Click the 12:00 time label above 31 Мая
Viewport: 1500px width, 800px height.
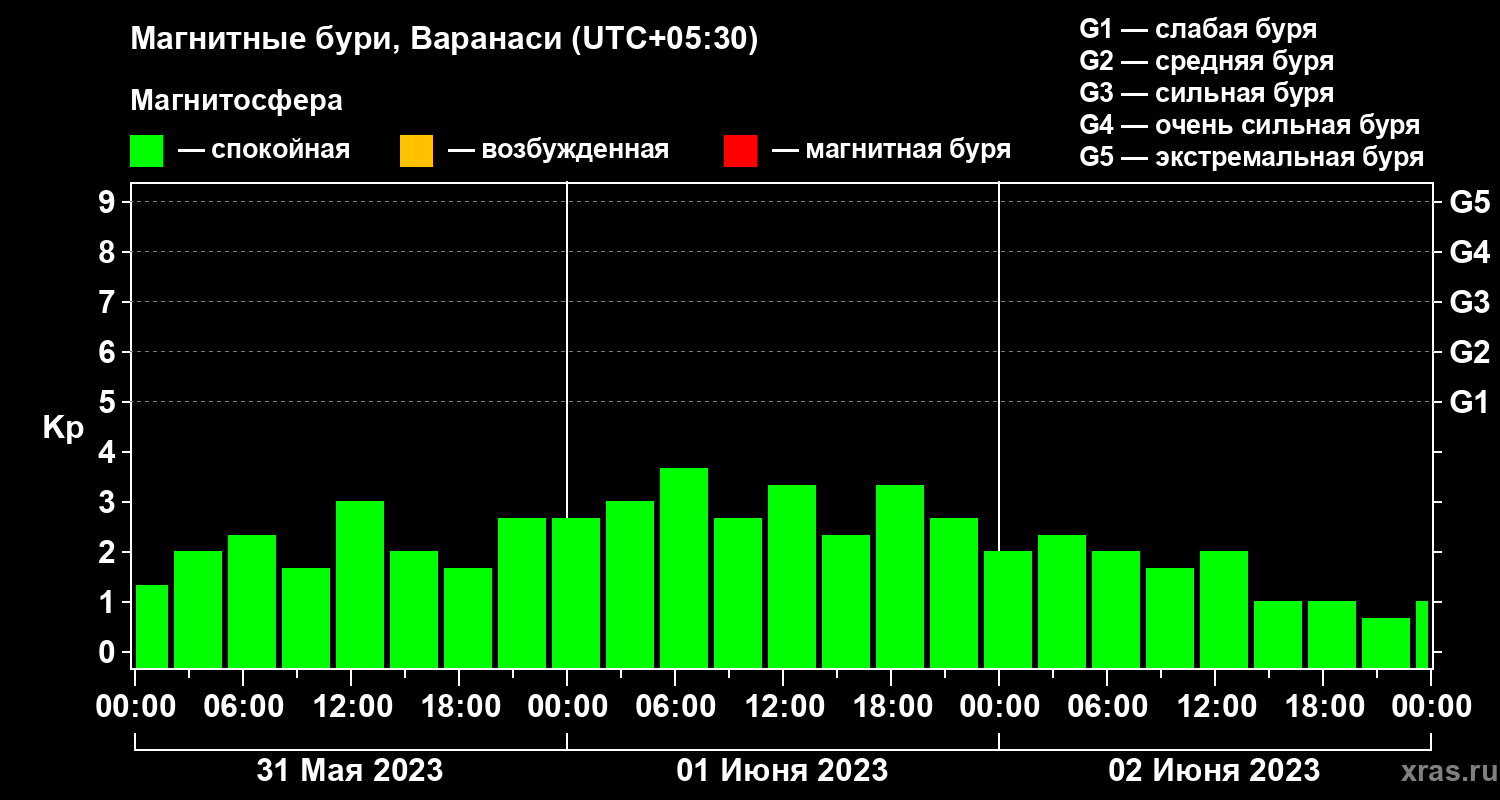pos(352,706)
